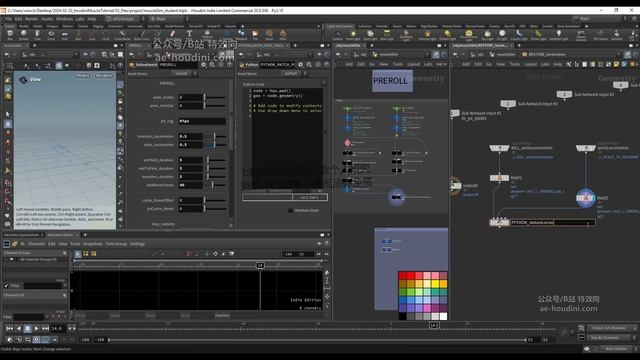
Task: Add a Sky Light from the shelf
Action: [487, 35]
